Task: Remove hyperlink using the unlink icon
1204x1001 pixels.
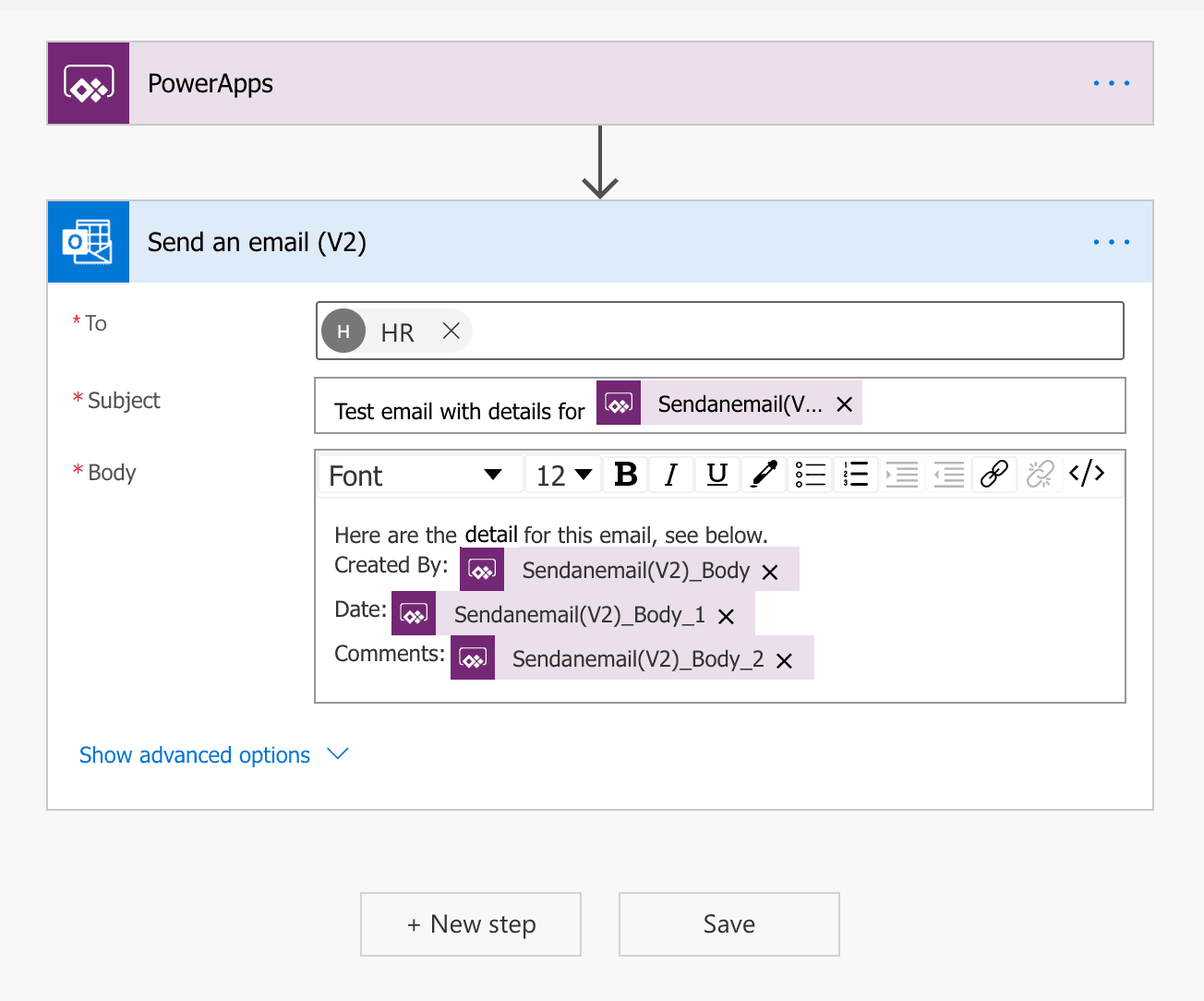Action: click(x=1041, y=475)
